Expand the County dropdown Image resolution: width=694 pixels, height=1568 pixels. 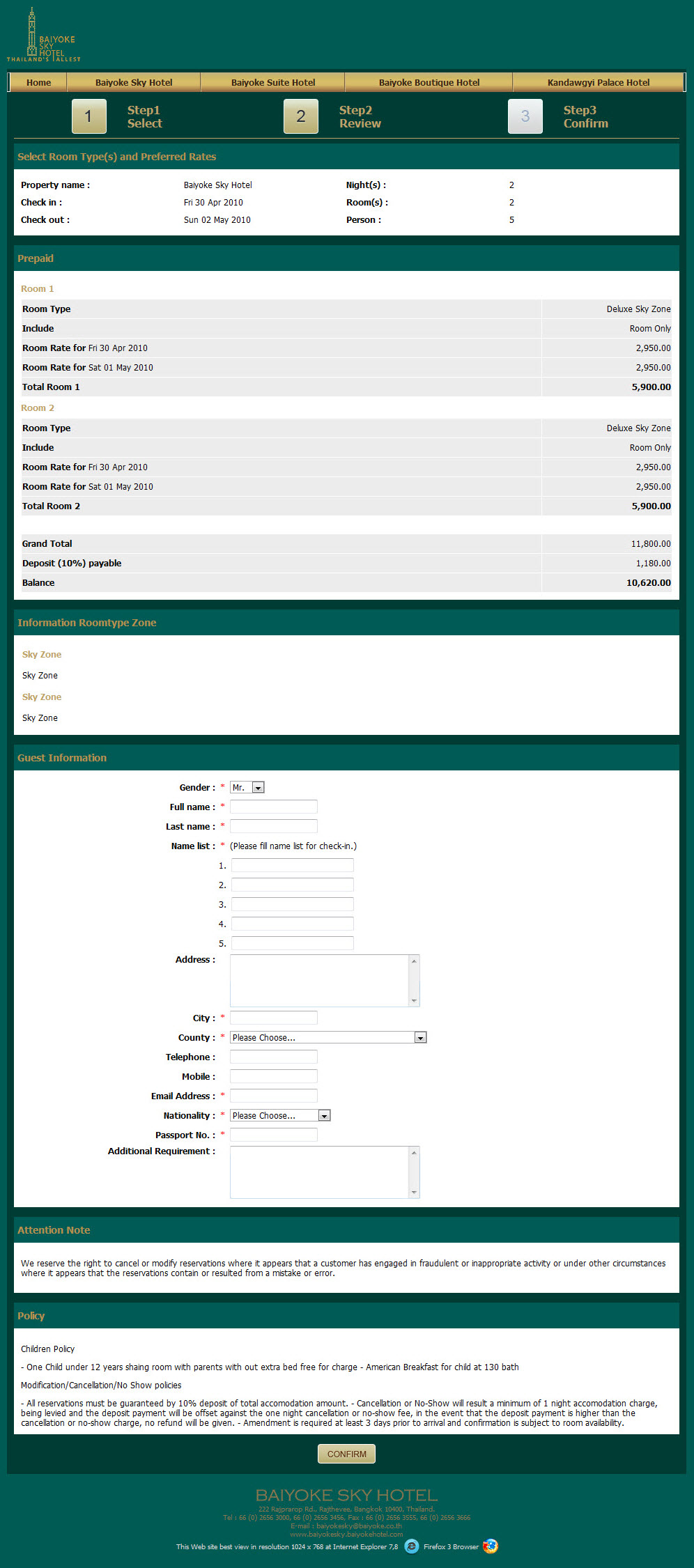click(x=328, y=1037)
